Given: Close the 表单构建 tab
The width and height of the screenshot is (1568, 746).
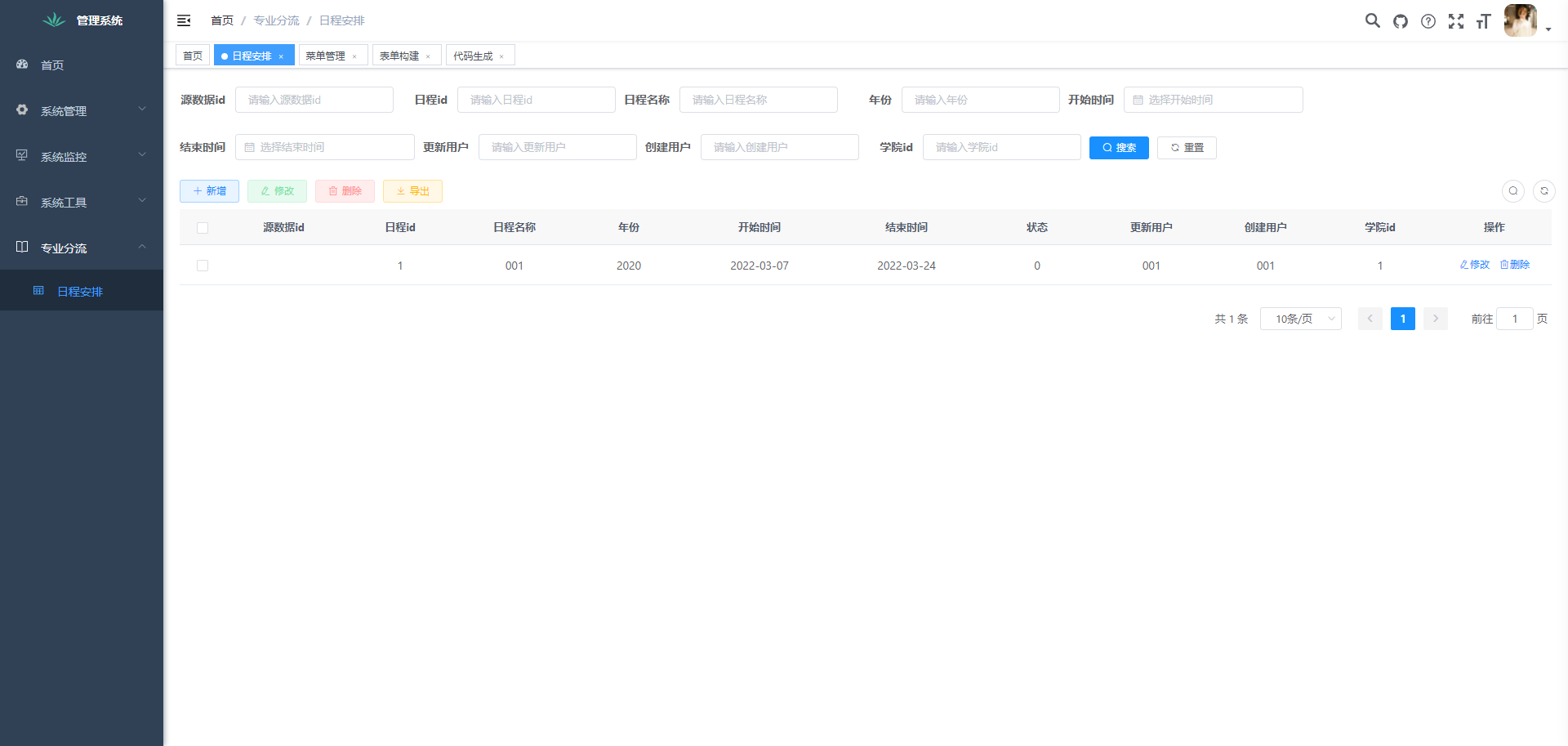Looking at the screenshot, I should coord(428,56).
